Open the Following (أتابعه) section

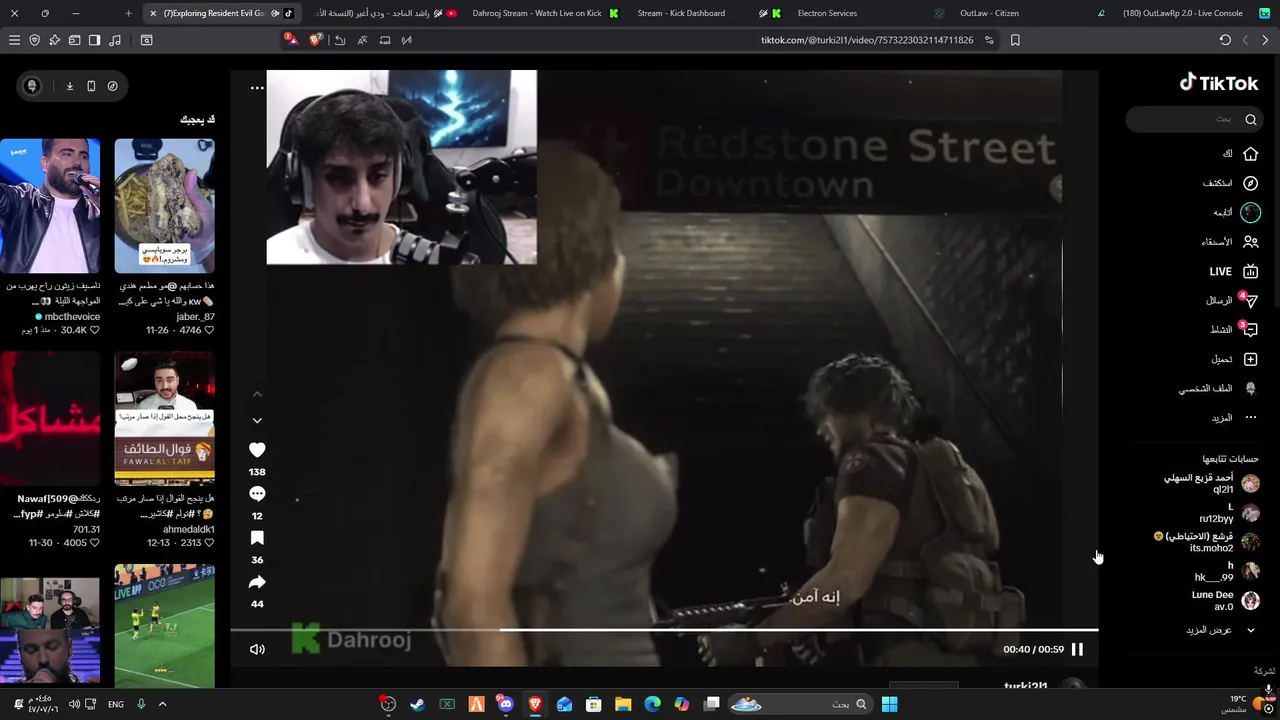1236,212
